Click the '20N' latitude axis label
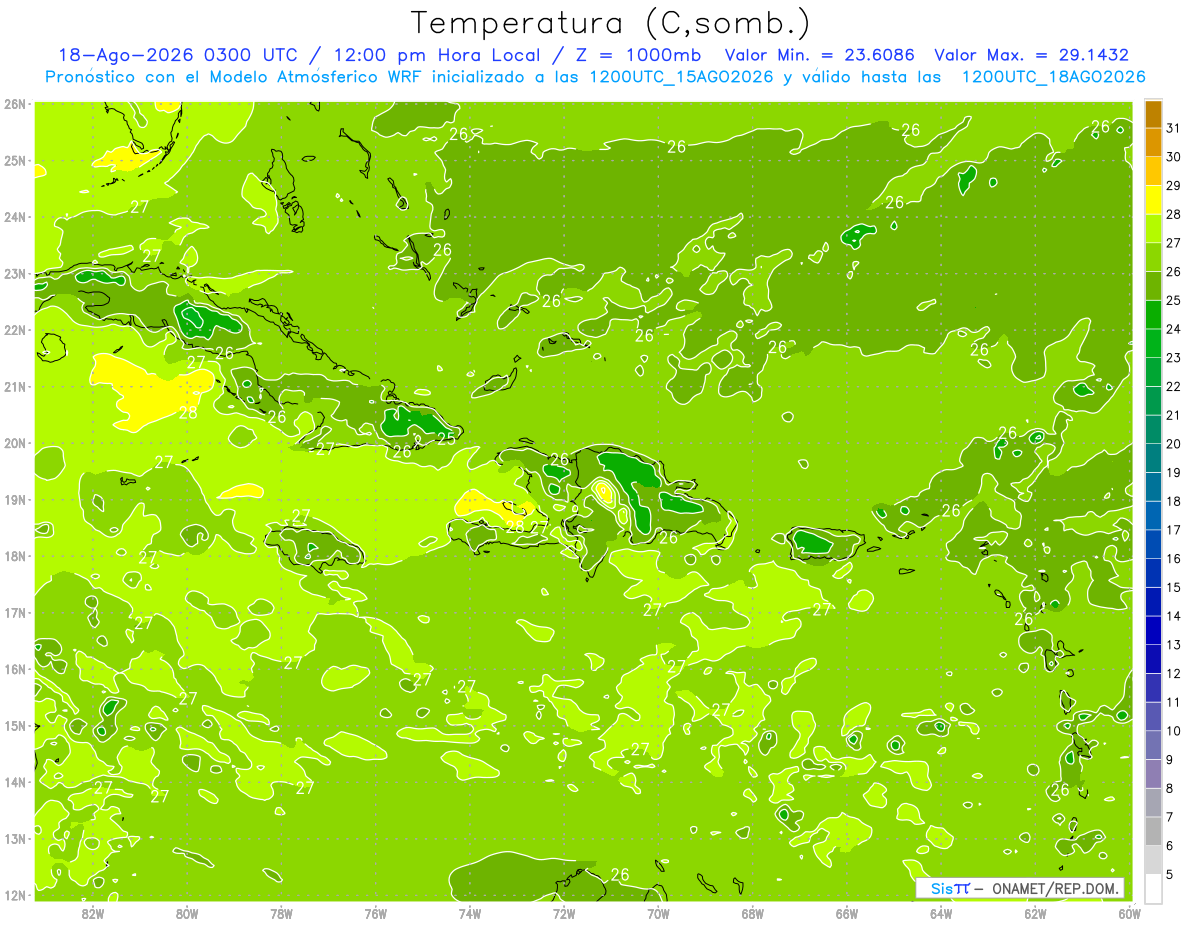This screenshot has width=1200, height=927. 14,443
